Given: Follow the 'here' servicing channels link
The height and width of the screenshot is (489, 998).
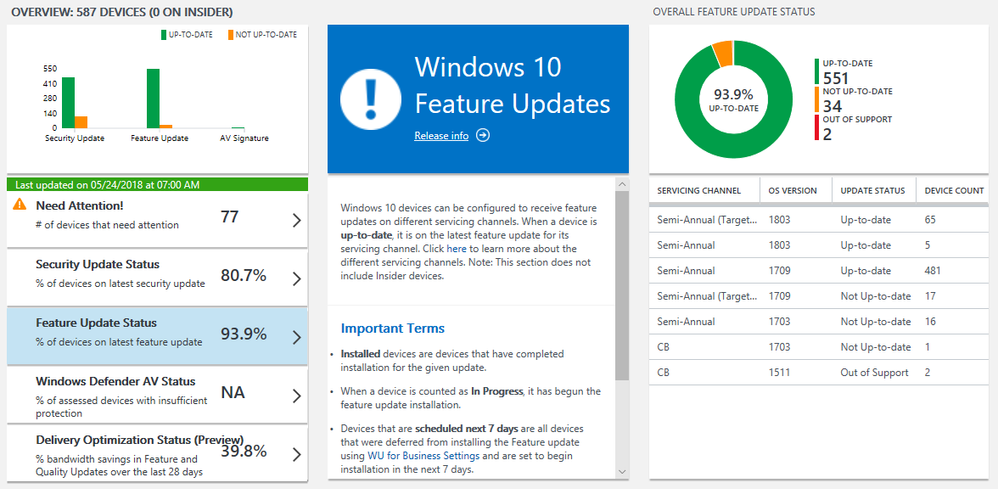Looking at the screenshot, I should 455,248.
